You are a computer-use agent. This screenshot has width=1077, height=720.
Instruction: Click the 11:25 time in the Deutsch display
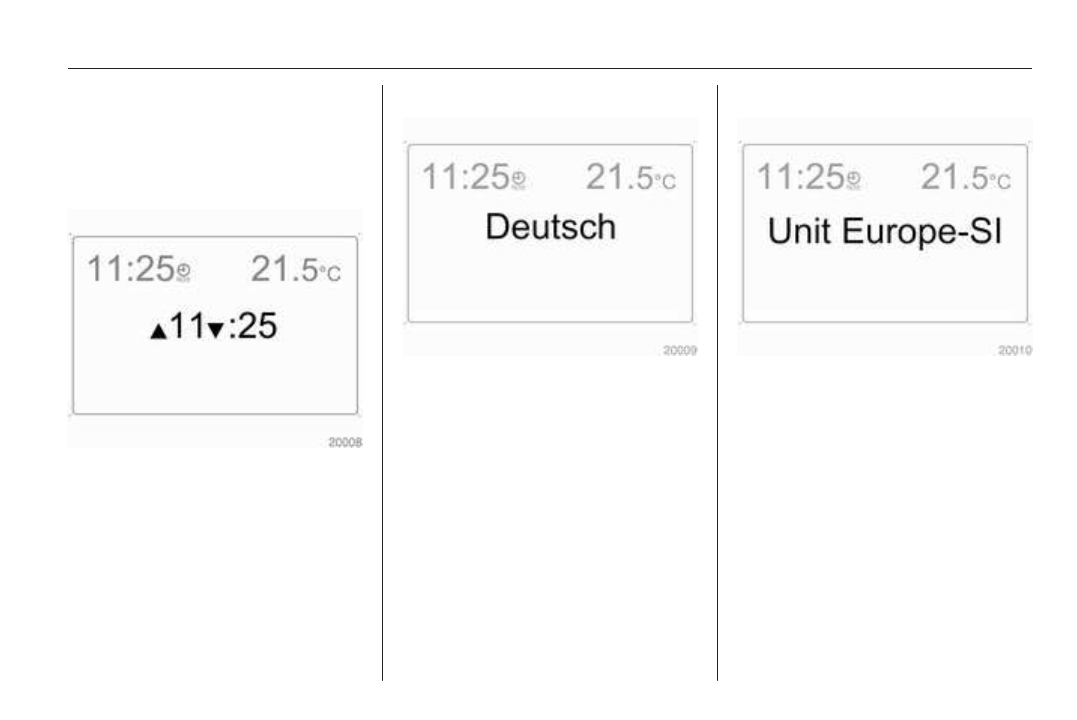point(465,177)
